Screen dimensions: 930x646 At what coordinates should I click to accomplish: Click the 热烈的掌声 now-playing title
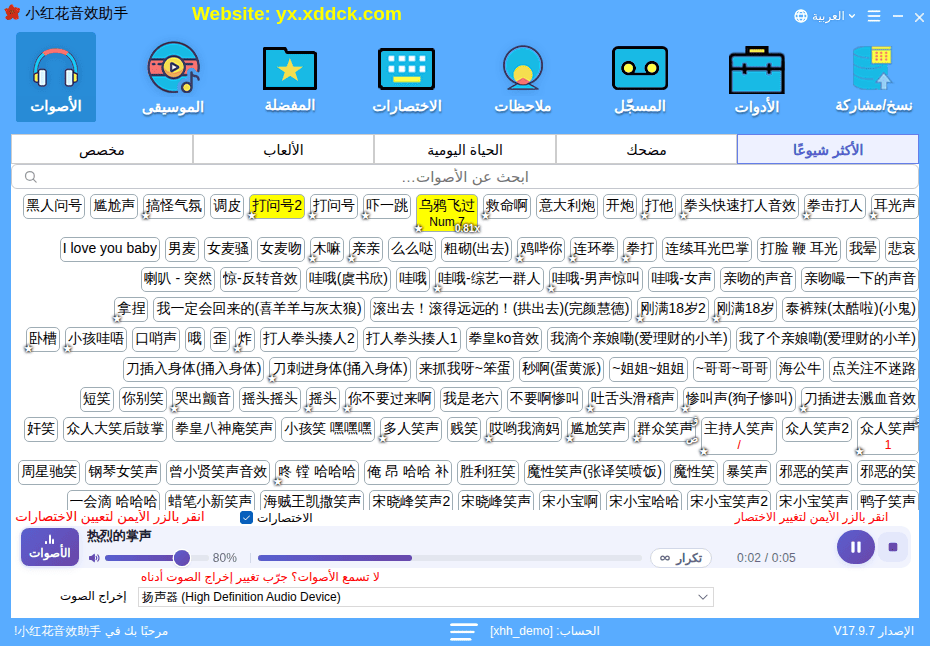(x=119, y=536)
